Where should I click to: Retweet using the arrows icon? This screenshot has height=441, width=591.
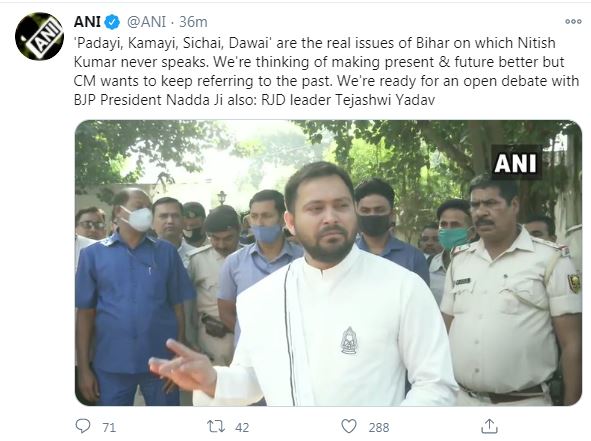(x=216, y=426)
